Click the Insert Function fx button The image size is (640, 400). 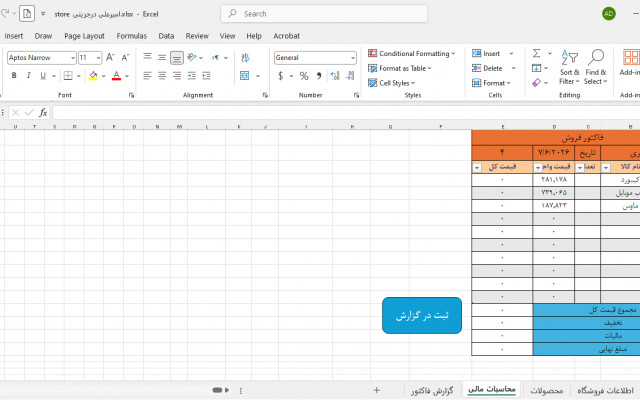[x=42, y=112]
